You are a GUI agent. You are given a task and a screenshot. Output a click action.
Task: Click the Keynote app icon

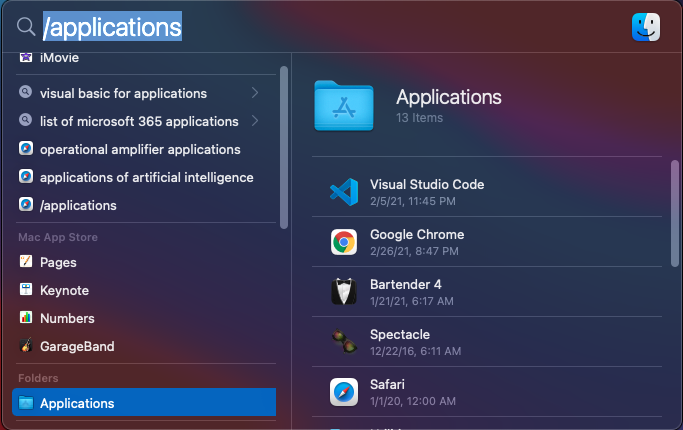[x=26, y=289]
